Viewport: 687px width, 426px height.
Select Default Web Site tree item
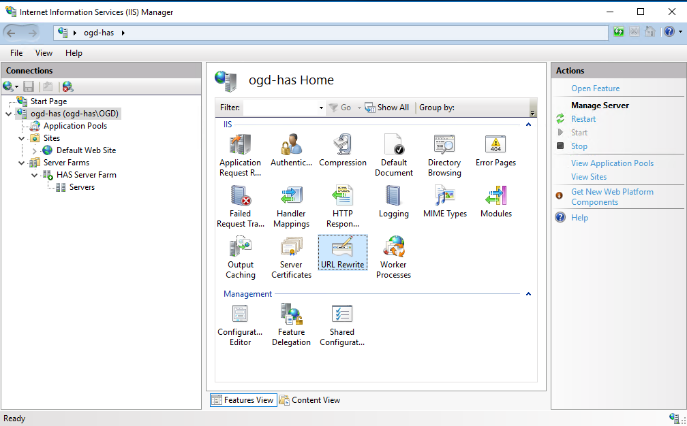(86, 150)
